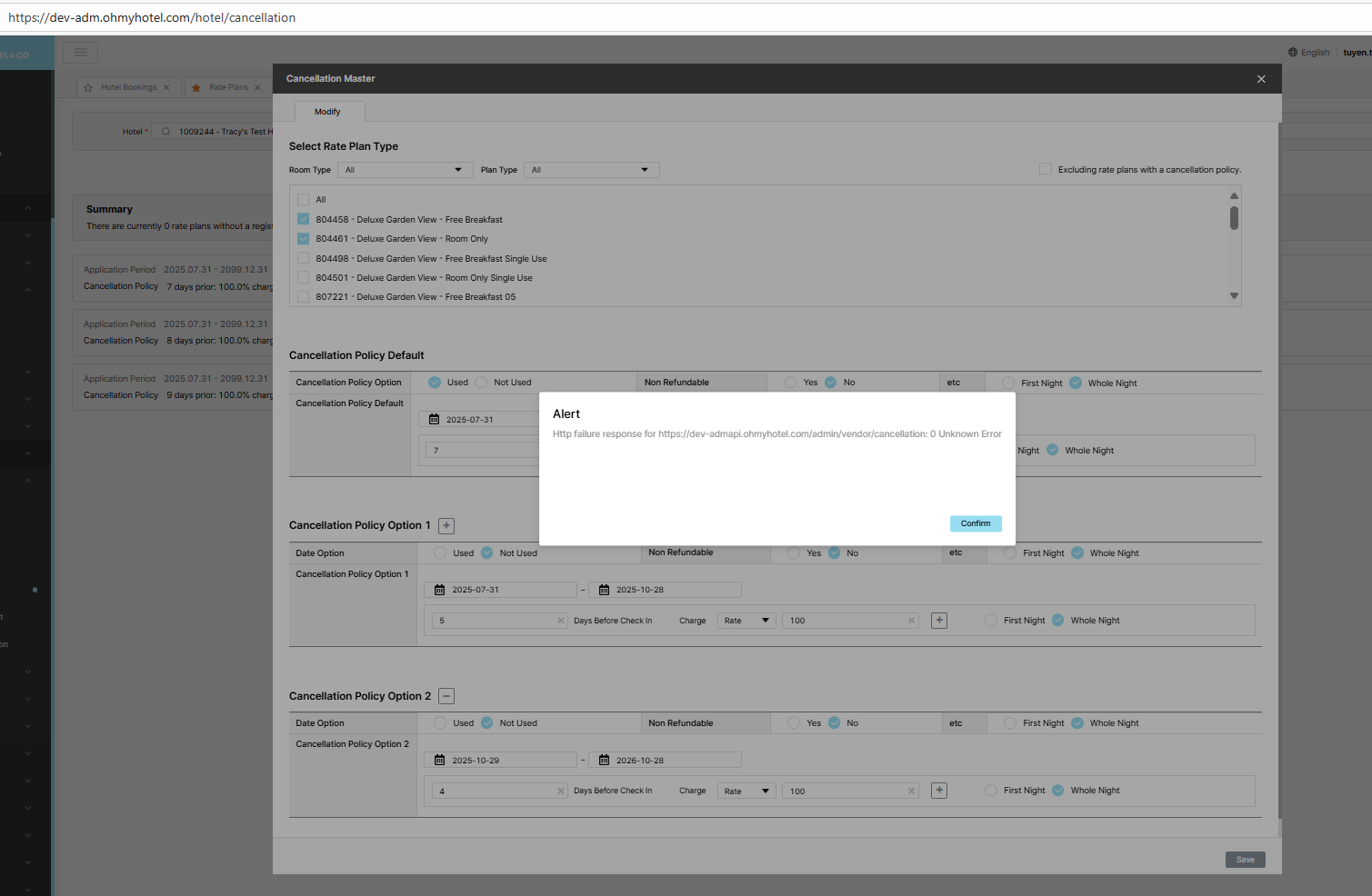Screen dimensions: 1372x896
Task: Open the hamburger menu icon
Action: (81, 53)
